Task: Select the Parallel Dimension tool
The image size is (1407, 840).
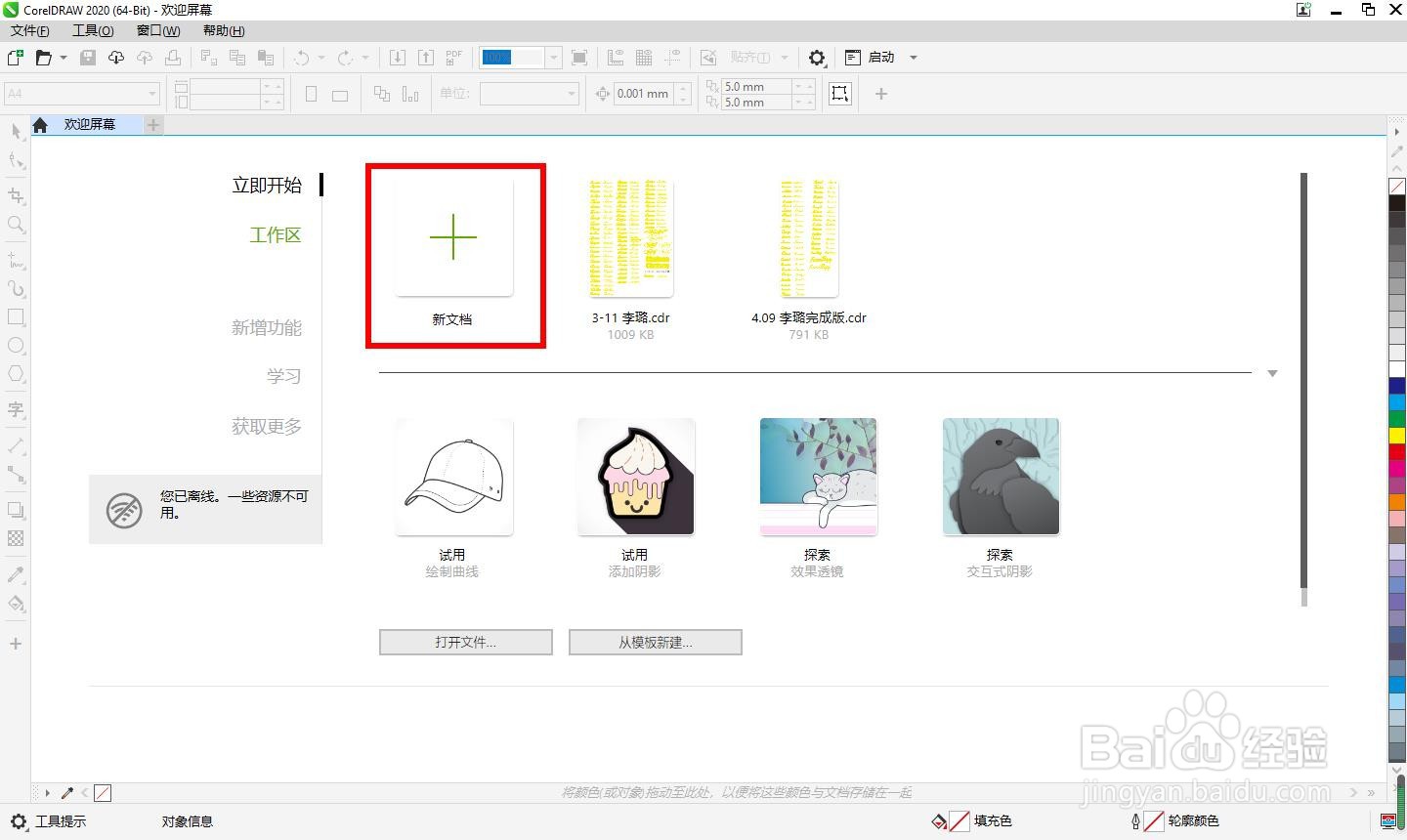Action: (16, 445)
